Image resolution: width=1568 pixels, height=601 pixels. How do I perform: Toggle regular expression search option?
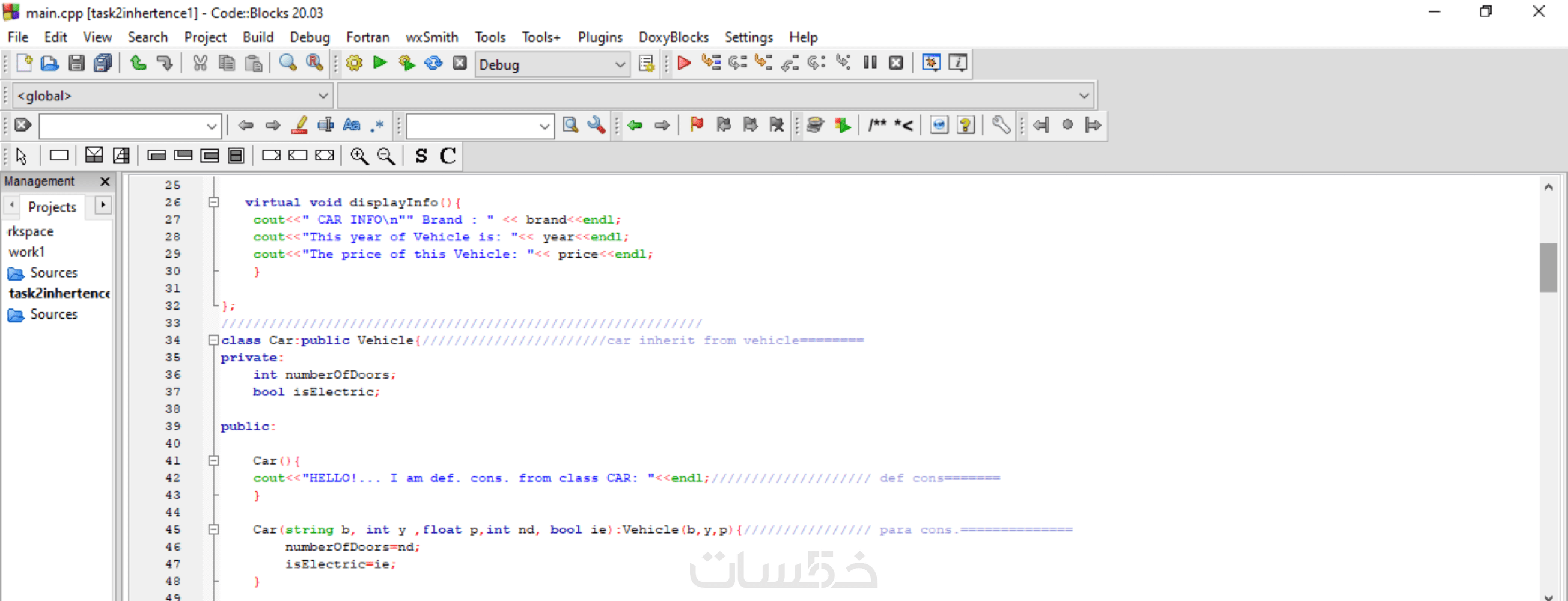[377, 125]
